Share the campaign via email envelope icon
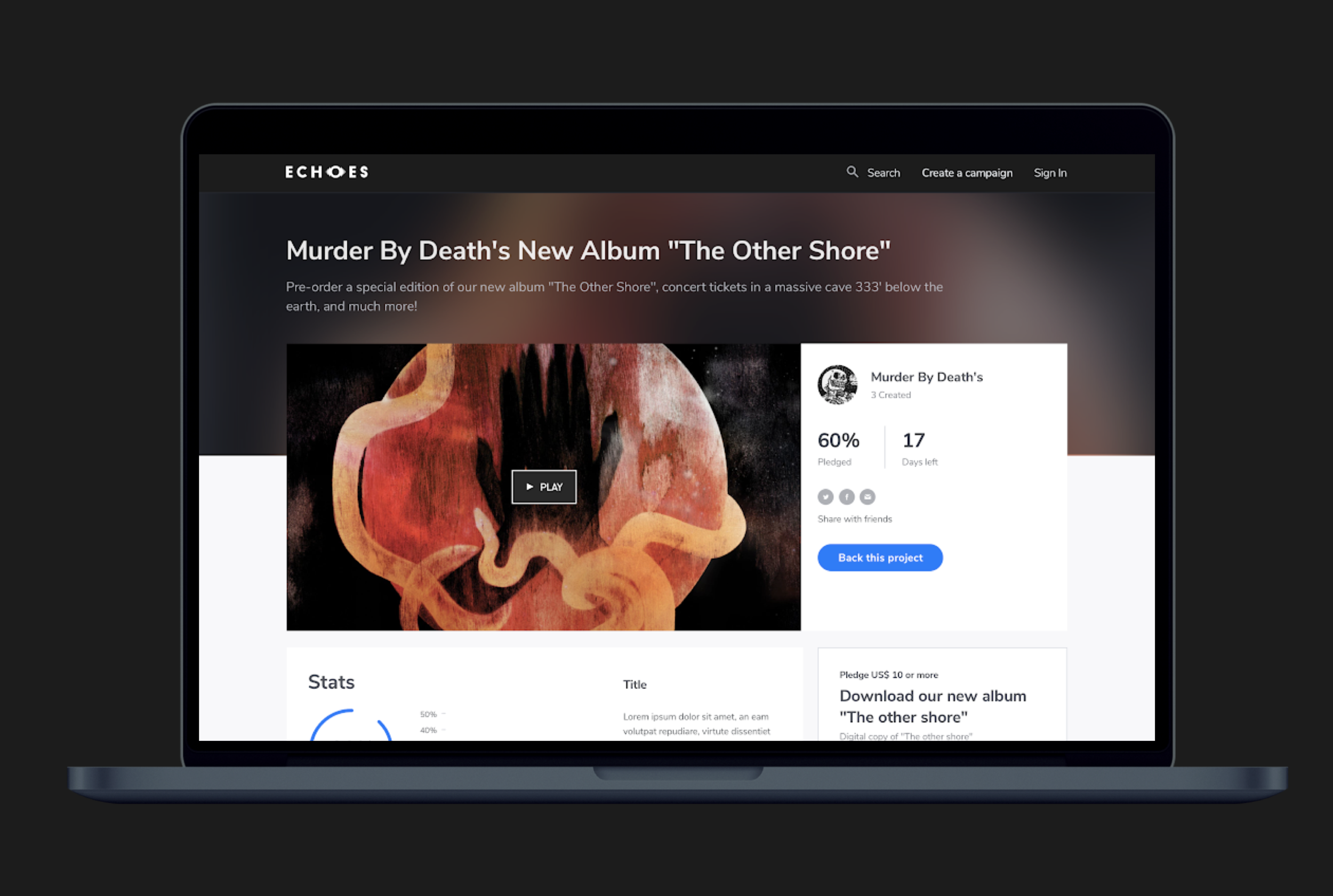1333x896 pixels. (867, 497)
